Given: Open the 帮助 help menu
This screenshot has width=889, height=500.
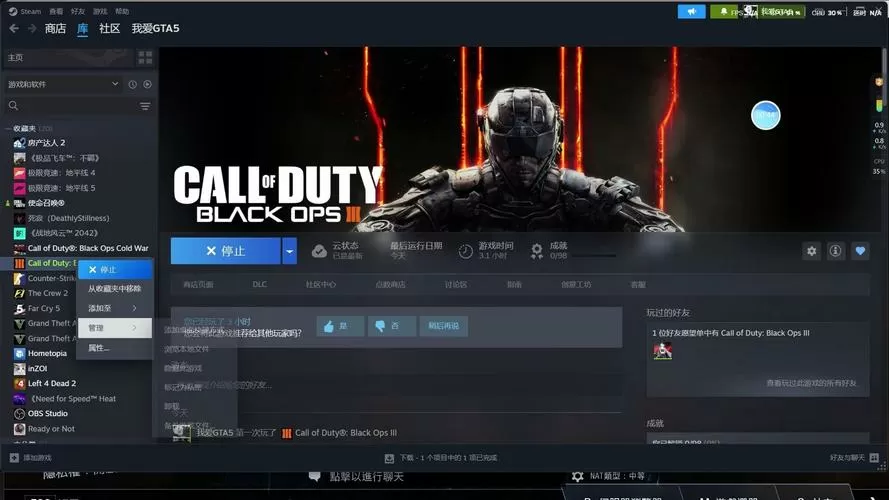Looking at the screenshot, I should click(x=122, y=11).
